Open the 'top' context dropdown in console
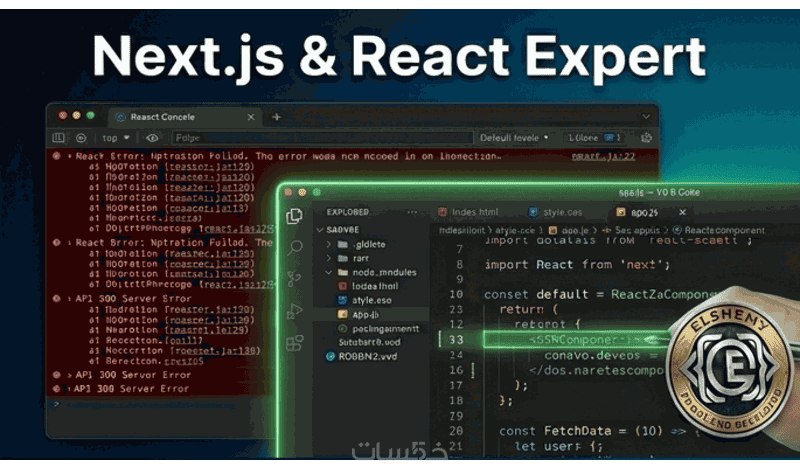The height and width of the screenshot is (470, 800). point(115,138)
